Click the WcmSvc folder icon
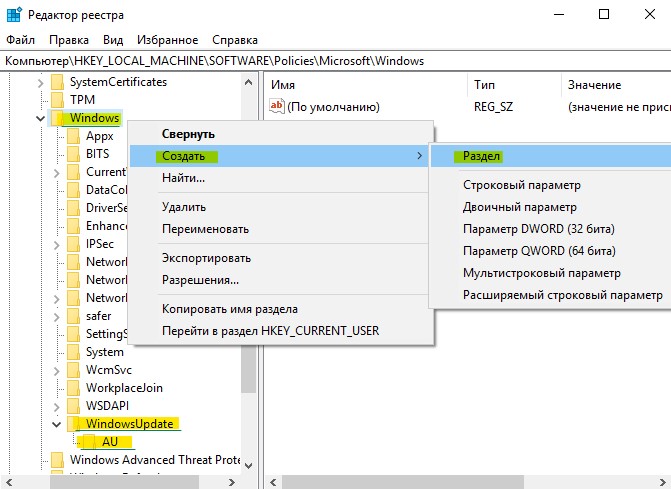This screenshot has width=671, height=489. [x=73, y=370]
